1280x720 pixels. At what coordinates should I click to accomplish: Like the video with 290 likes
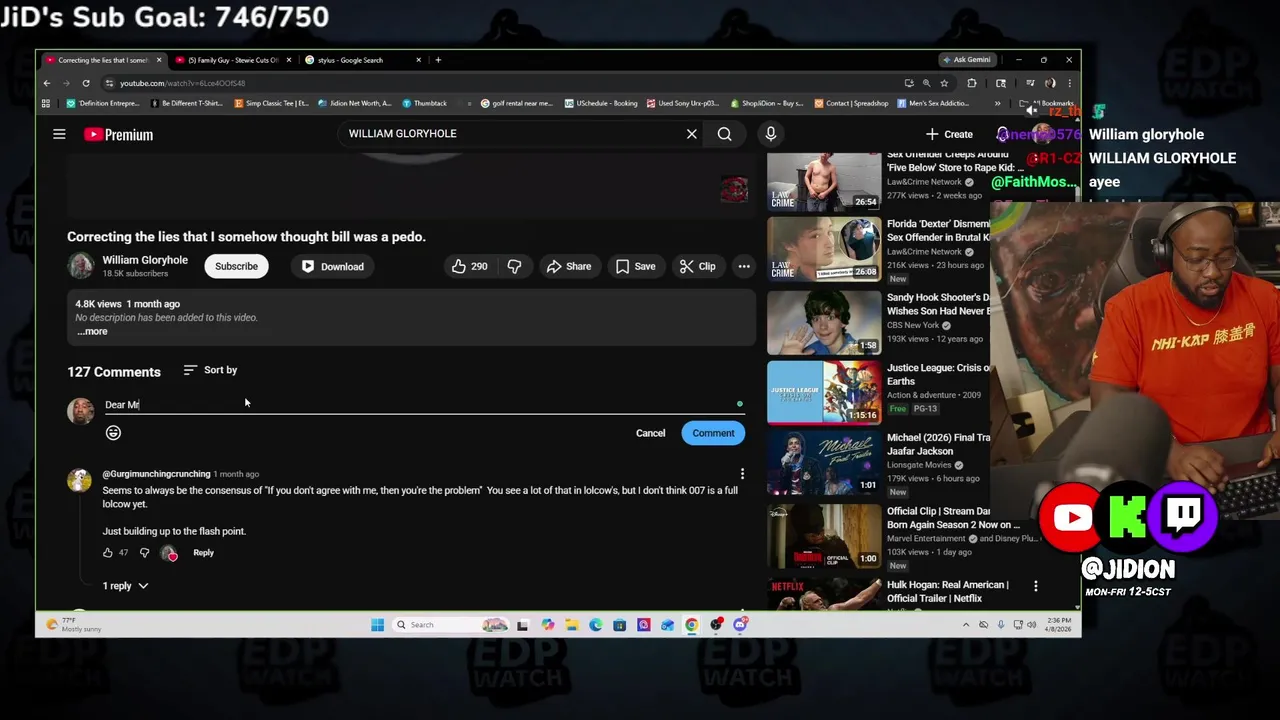469,266
